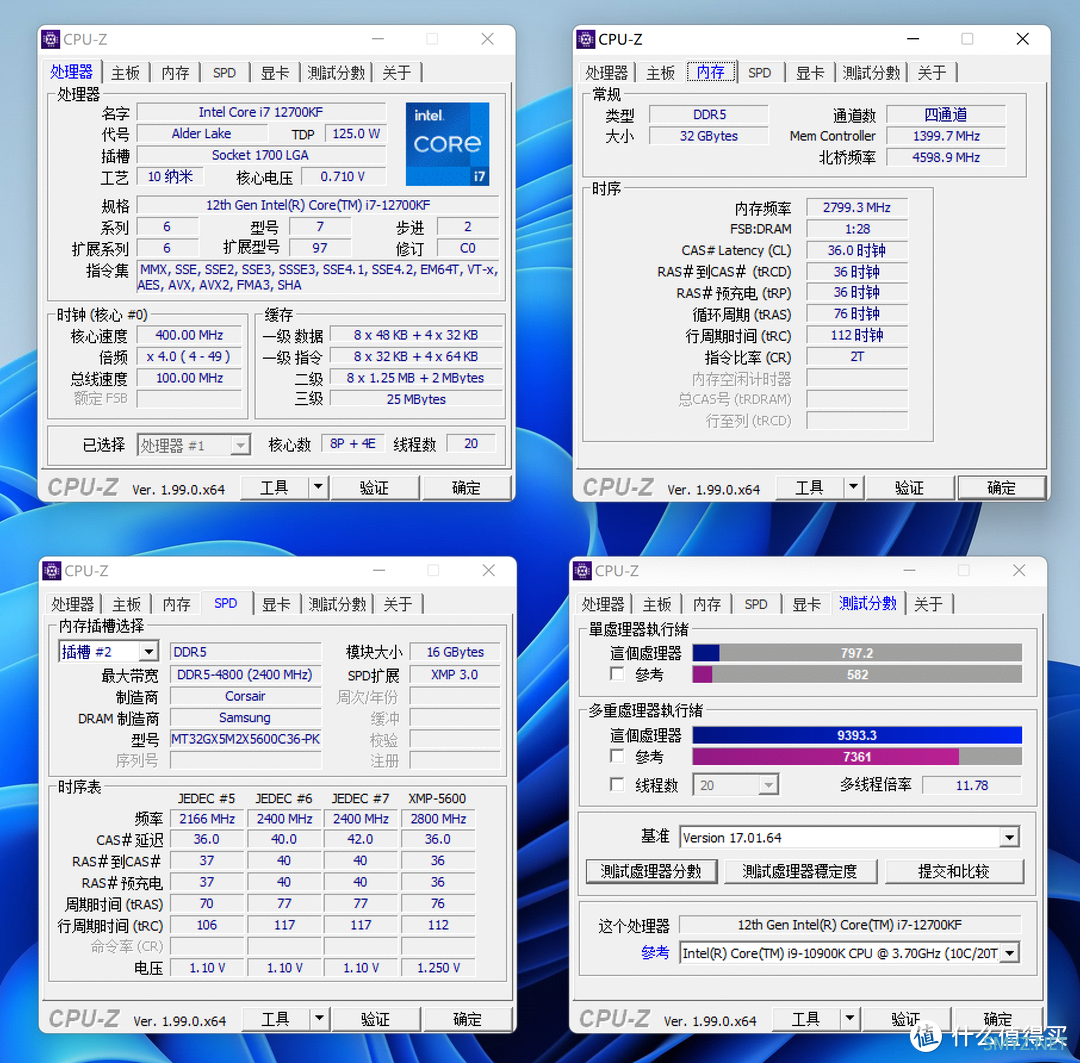Enable the 线程数 checkbox in benchmark window
Viewport: 1080px width, 1063px height.
tap(618, 785)
